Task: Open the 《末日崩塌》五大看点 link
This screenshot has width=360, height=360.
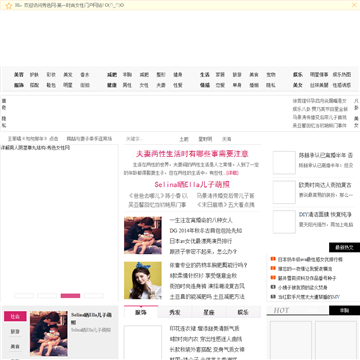Action: coord(226,205)
